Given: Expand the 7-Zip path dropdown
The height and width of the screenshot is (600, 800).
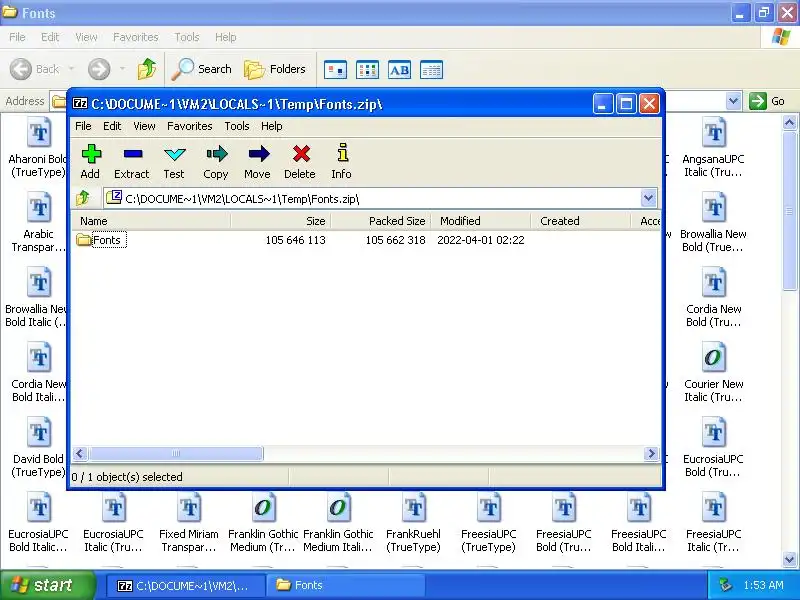Looking at the screenshot, I should pos(648,198).
